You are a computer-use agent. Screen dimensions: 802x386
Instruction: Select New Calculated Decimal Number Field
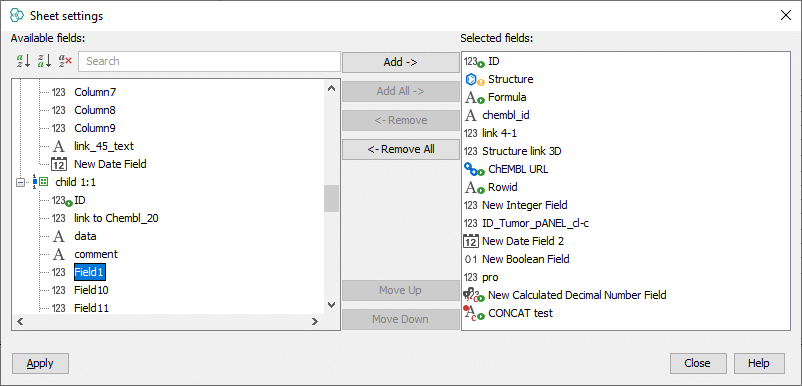577,295
